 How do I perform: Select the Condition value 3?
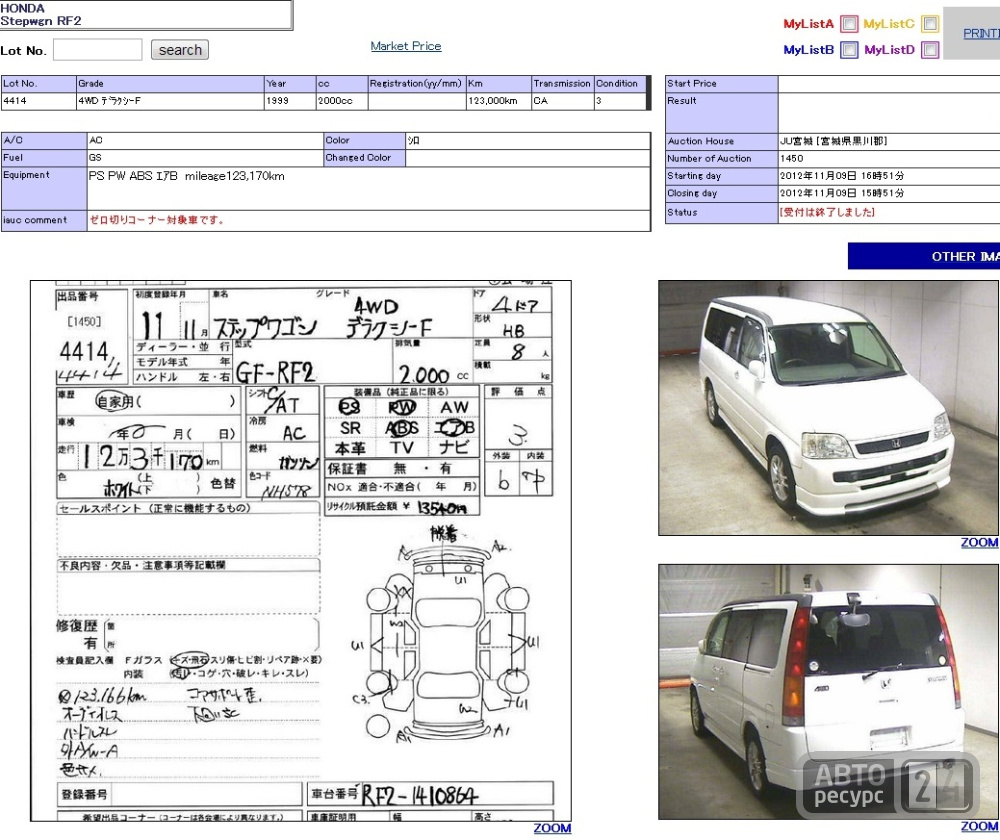[598, 101]
